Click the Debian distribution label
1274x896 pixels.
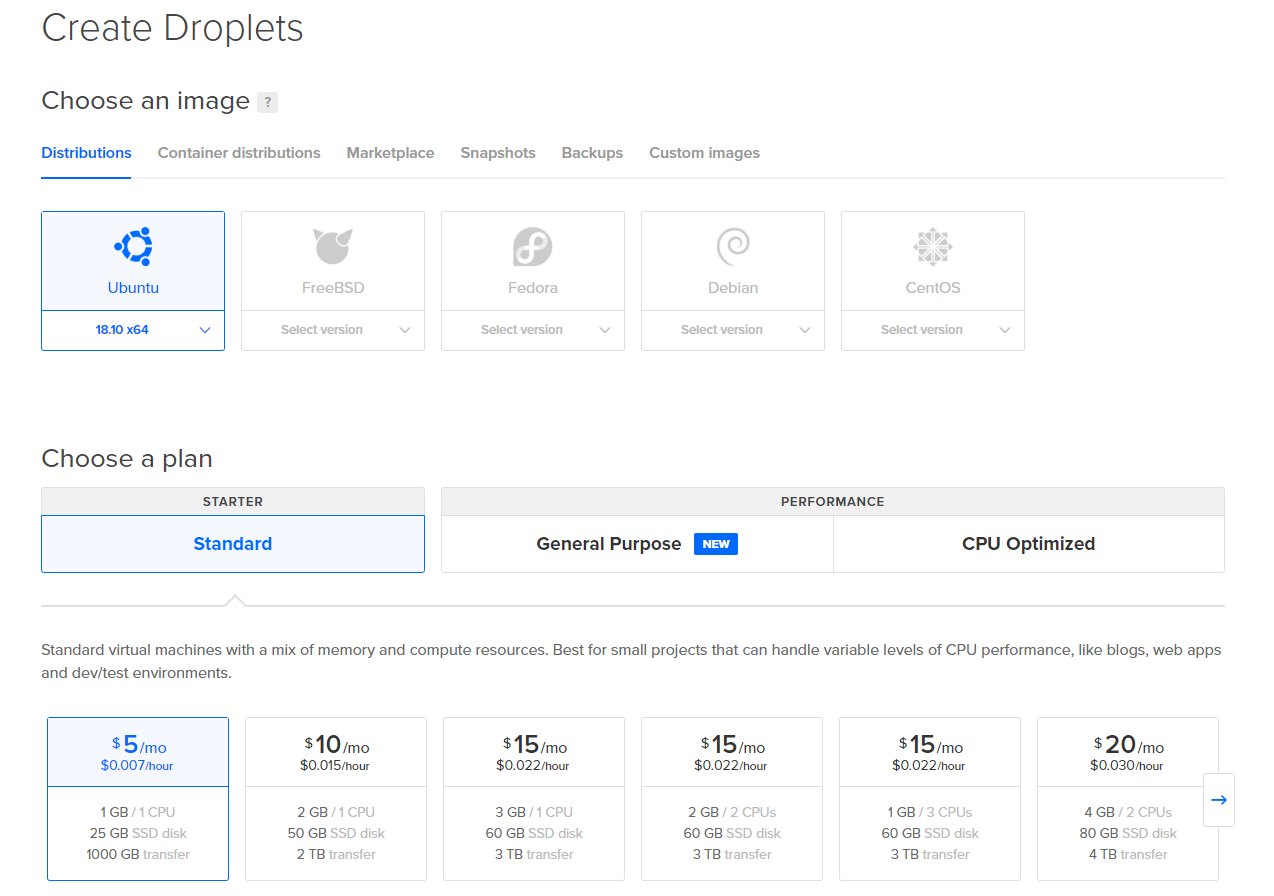[733, 288]
